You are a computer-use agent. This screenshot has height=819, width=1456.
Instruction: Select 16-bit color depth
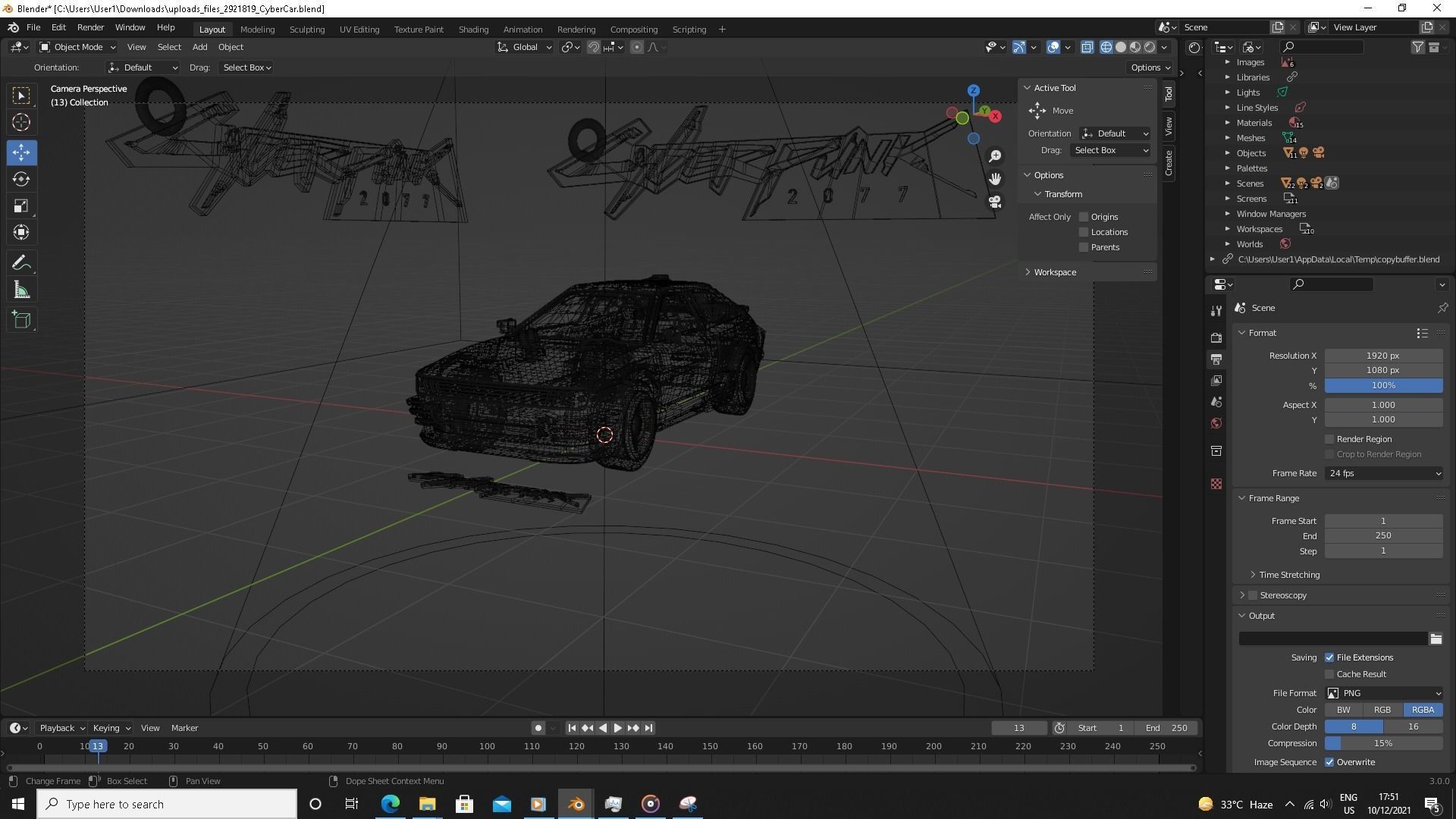[1413, 726]
